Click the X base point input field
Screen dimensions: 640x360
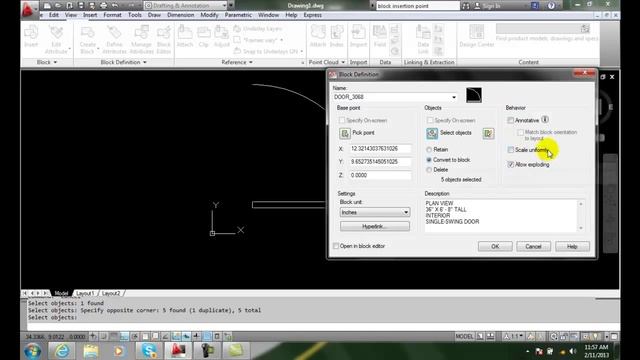click(x=380, y=149)
